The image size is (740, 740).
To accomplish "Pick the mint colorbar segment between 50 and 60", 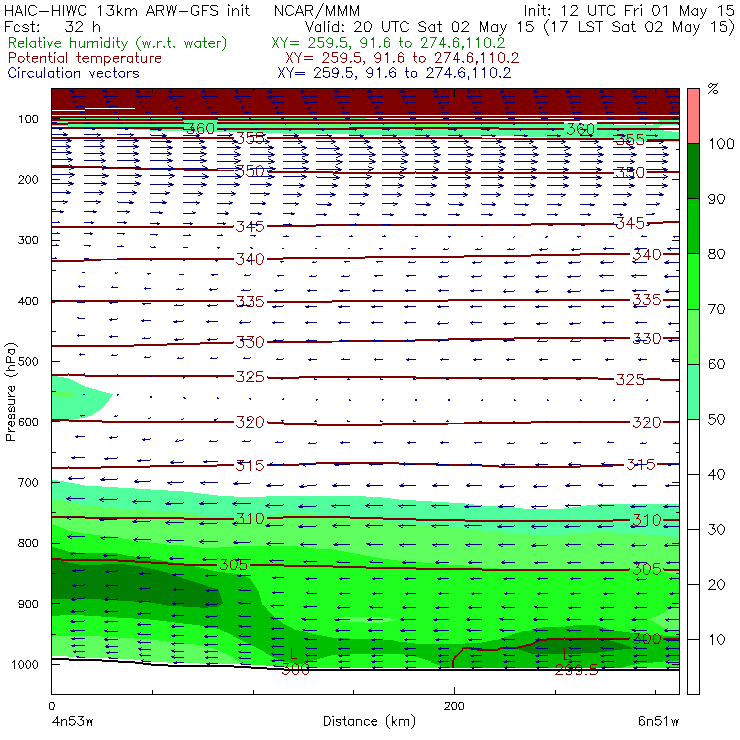I will coord(693,392).
